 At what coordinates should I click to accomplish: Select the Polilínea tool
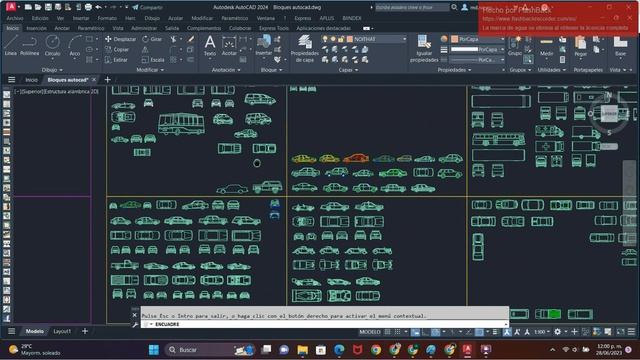(29, 45)
